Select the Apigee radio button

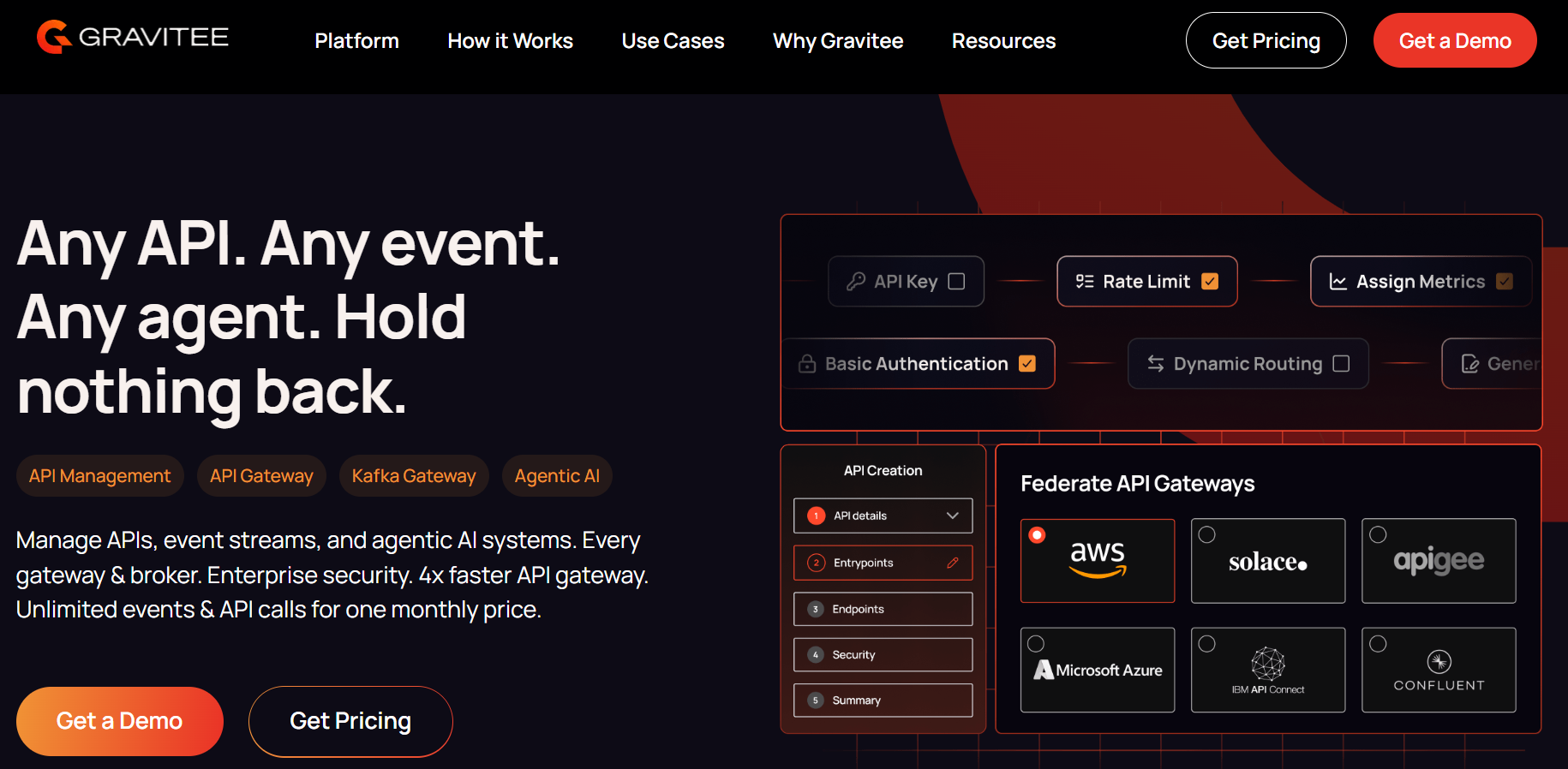(1378, 534)
